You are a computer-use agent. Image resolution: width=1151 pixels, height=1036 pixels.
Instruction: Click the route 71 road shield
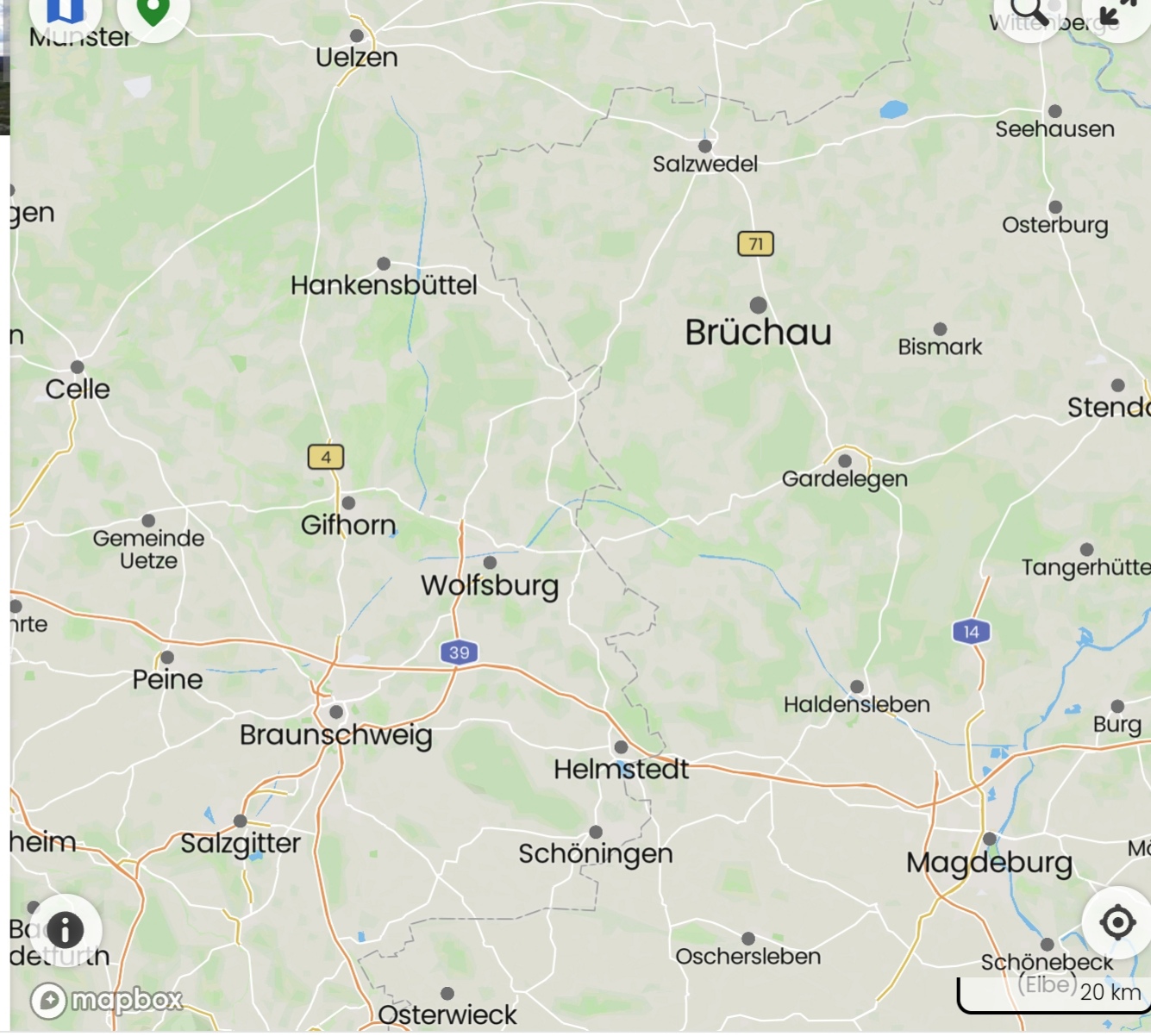756,244
